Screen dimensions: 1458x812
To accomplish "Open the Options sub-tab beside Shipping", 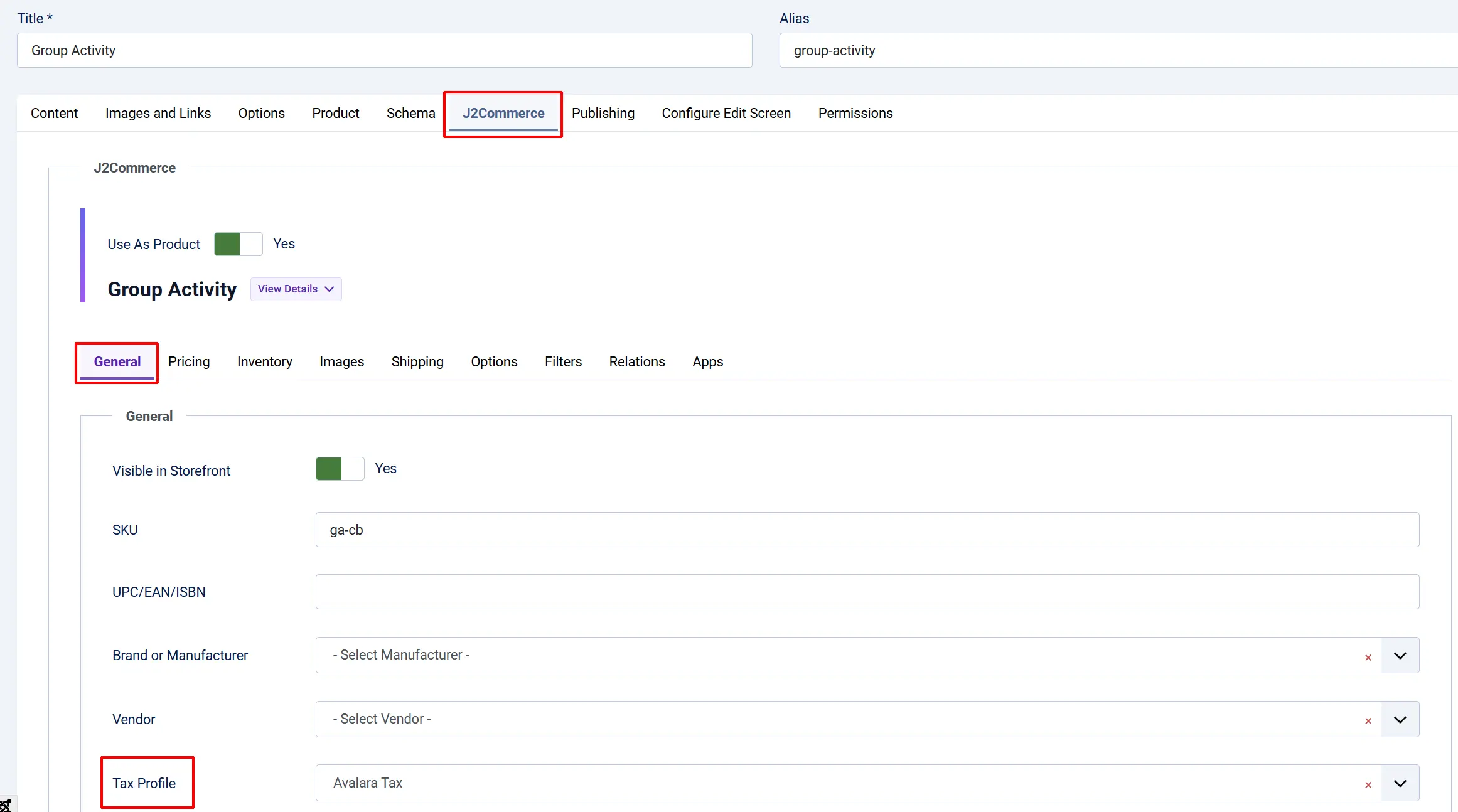I will pos(494,362).
